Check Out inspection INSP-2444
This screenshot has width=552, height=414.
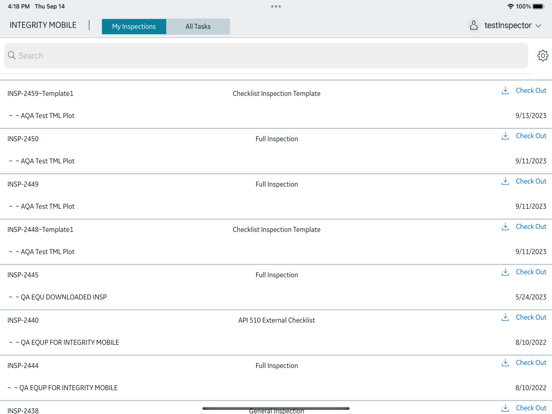coord(531,363)
